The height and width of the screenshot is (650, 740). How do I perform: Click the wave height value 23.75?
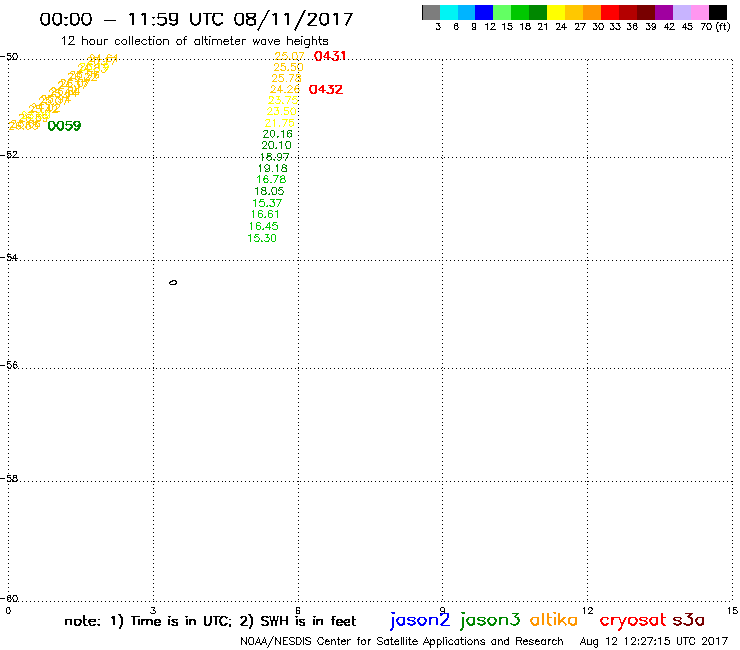point(283,100)
